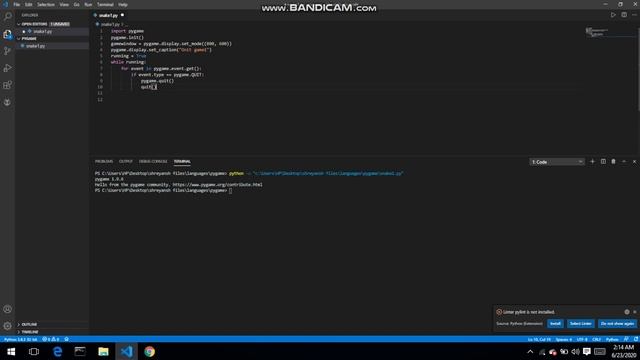This screenshot has width=640, height=360.
Task: Select snake1.py under Open Editors
Action: (x=42, y=31)
